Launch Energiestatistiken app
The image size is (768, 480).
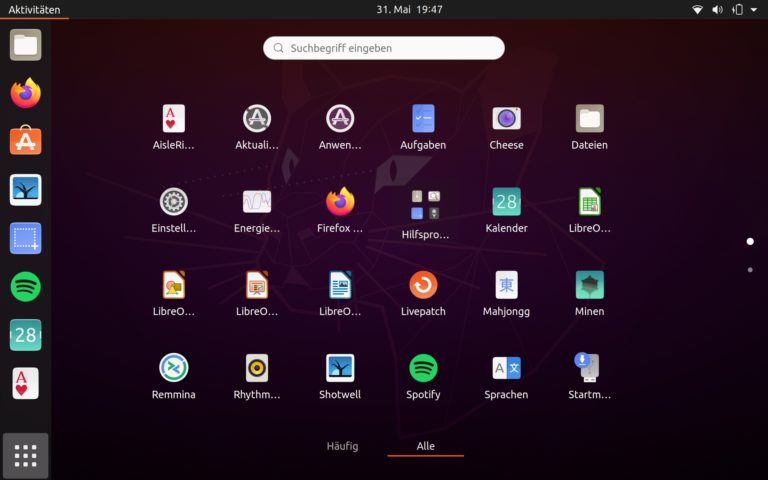pyautogui.click(x=257, y=201)
